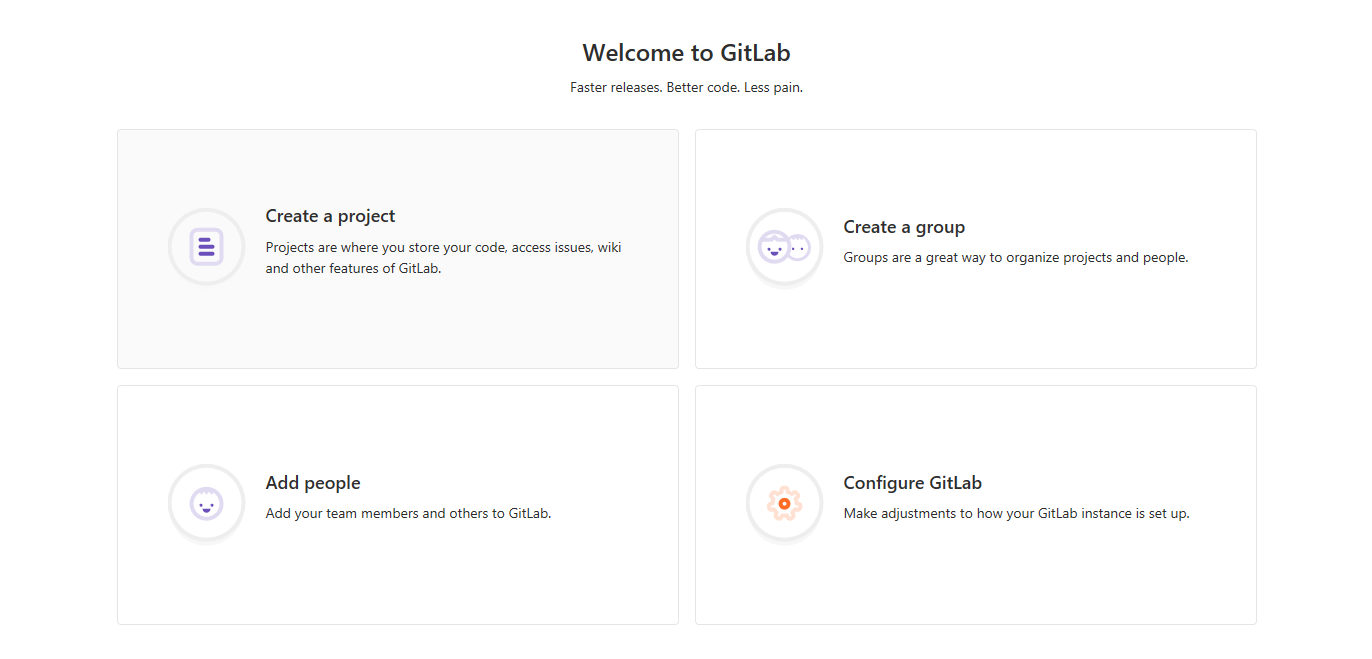Screen dimensions: 1372x659
Task: Click the smaller right-hand face in the group icon
Action: (x=798, y=248)
